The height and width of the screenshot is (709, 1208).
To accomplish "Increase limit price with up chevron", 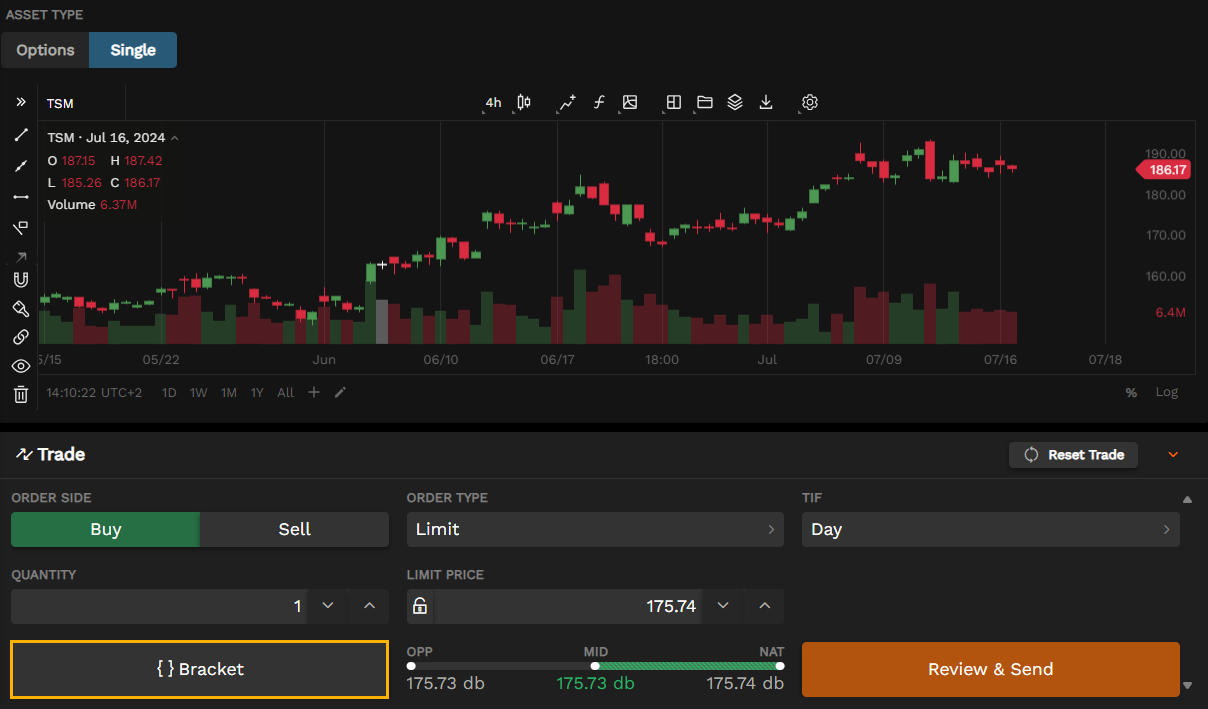I will 765,606.
